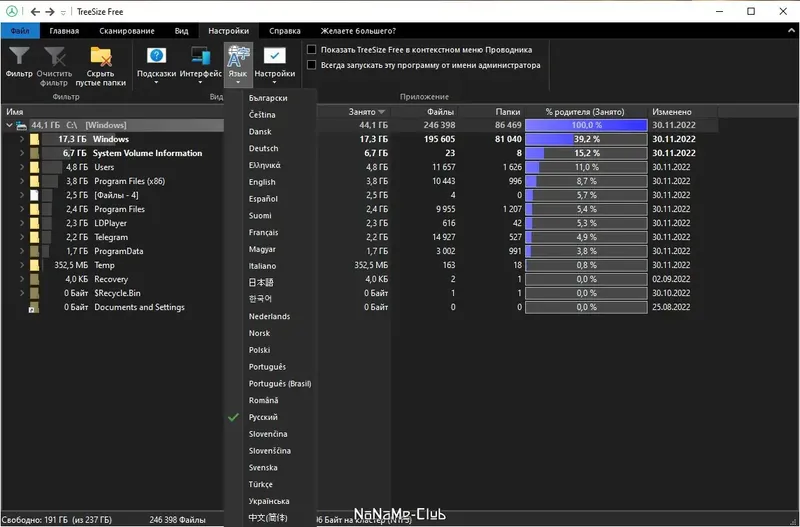Click Скрыть пустые папки folder icon

101,56
